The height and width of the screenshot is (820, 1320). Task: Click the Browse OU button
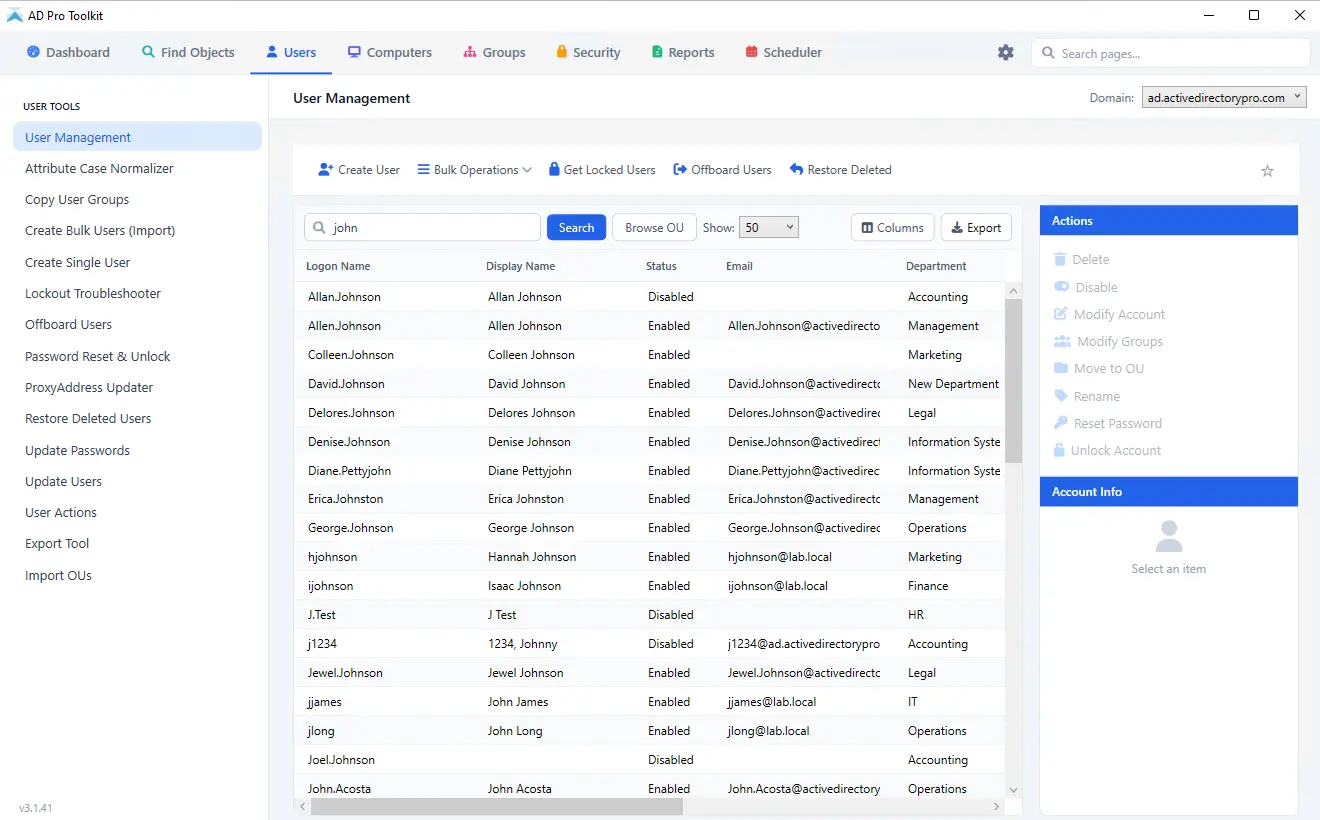[654, 227]
